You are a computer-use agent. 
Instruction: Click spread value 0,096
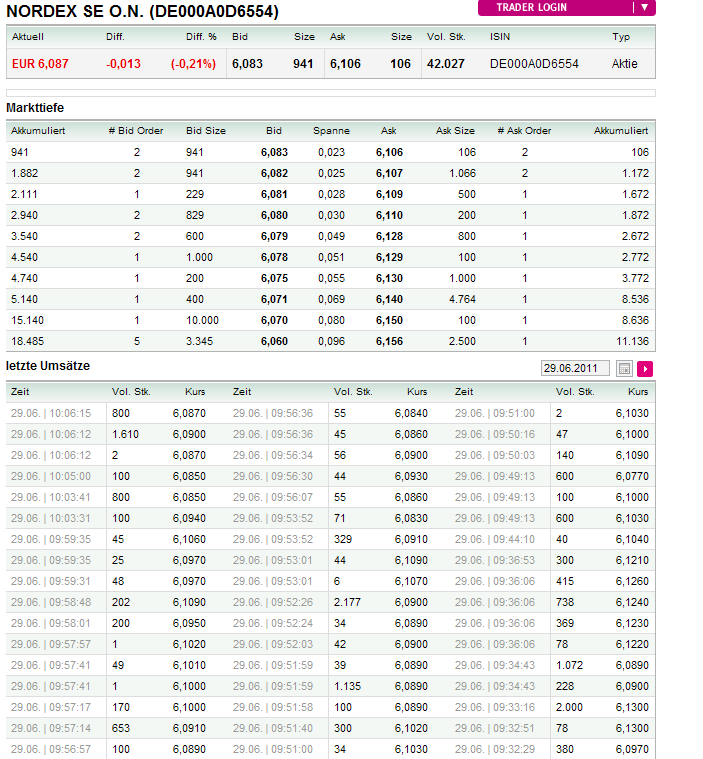pyautogui.click(x=331, y=341)
